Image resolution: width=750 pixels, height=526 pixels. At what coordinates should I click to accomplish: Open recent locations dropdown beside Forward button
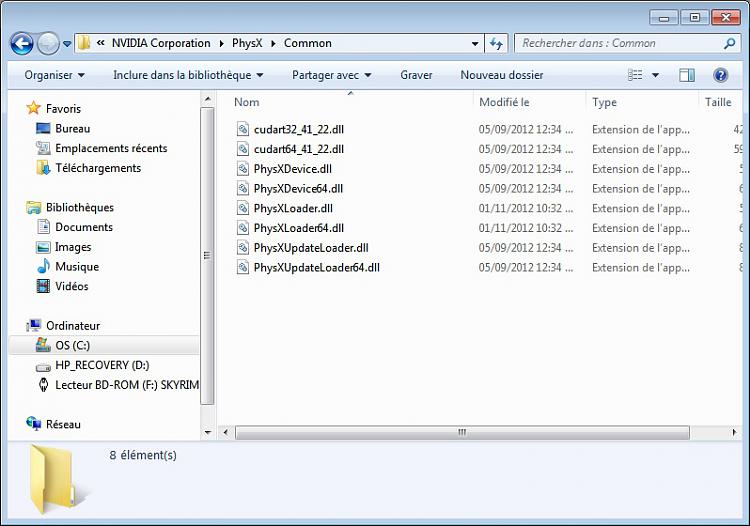[67, 44]
